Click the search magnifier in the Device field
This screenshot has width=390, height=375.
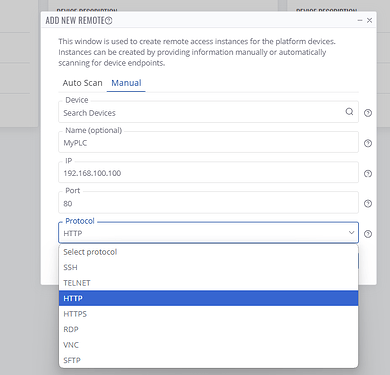[x=349, y=112]
